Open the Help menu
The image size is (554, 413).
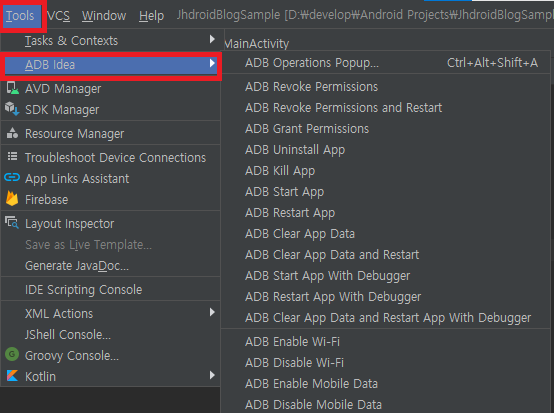(151, 16)
